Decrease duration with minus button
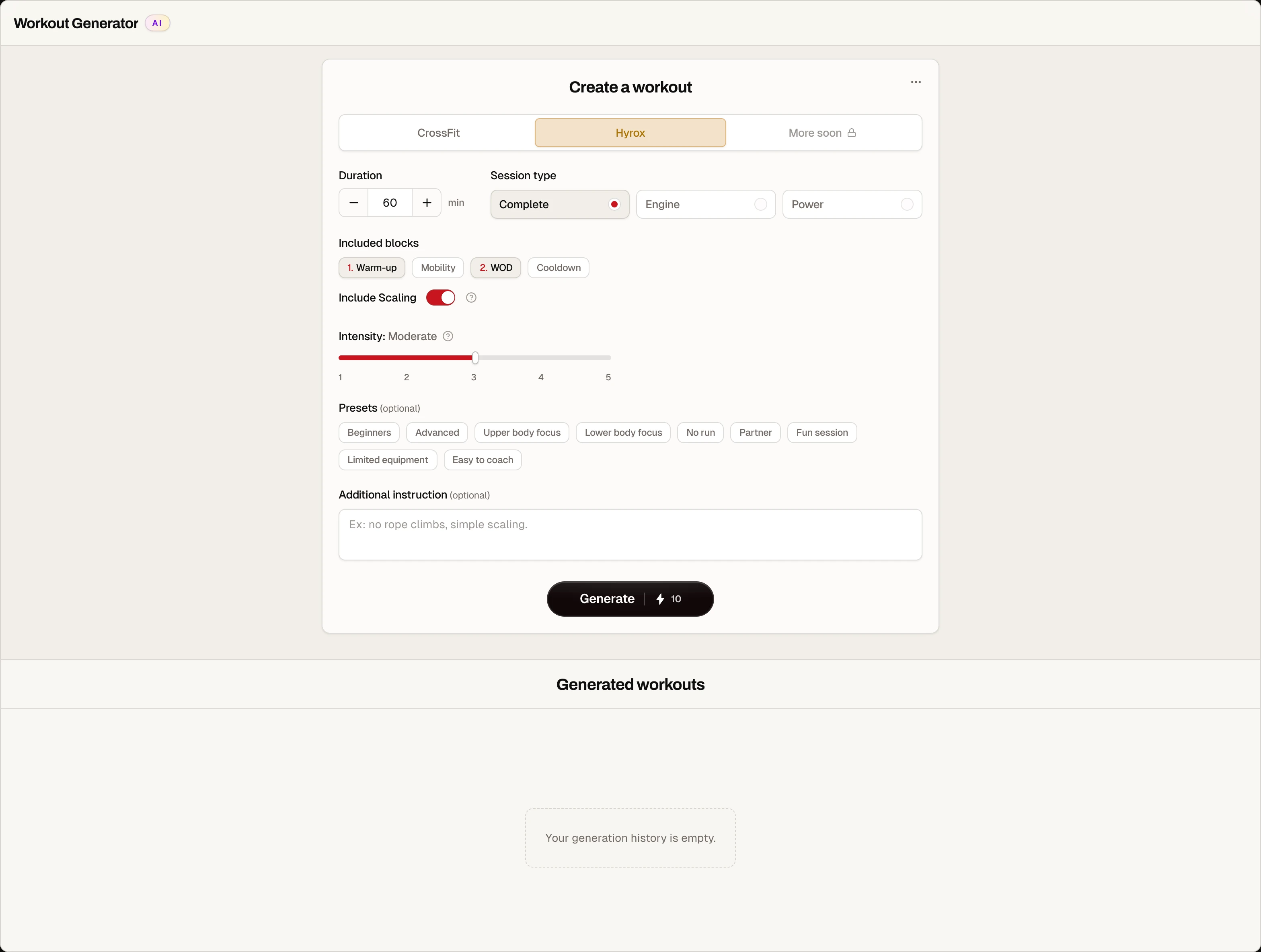 click(353, 203)
